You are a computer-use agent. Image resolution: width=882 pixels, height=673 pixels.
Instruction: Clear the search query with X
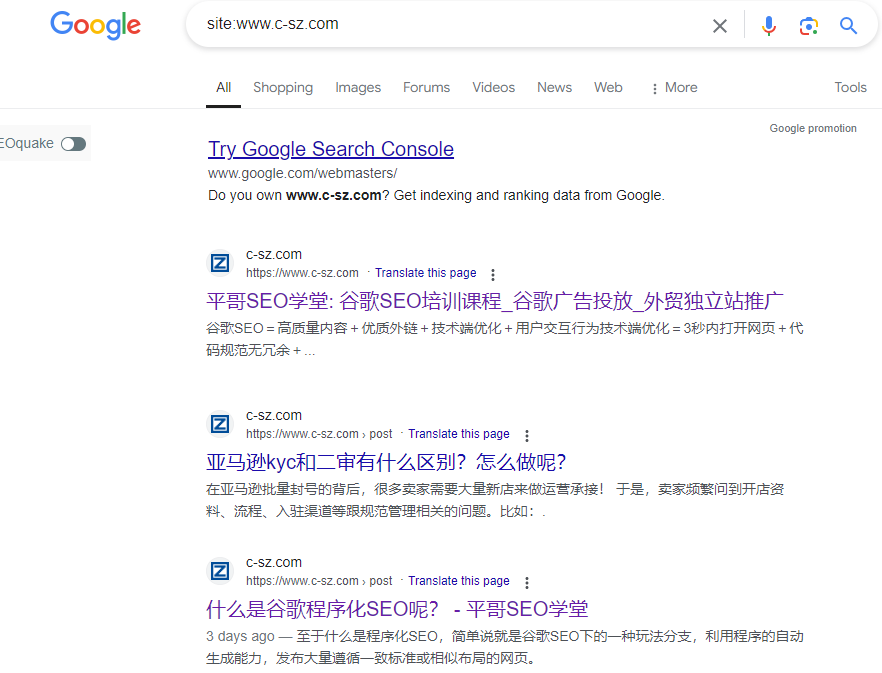pyautogui.click(x=719, y=26)
